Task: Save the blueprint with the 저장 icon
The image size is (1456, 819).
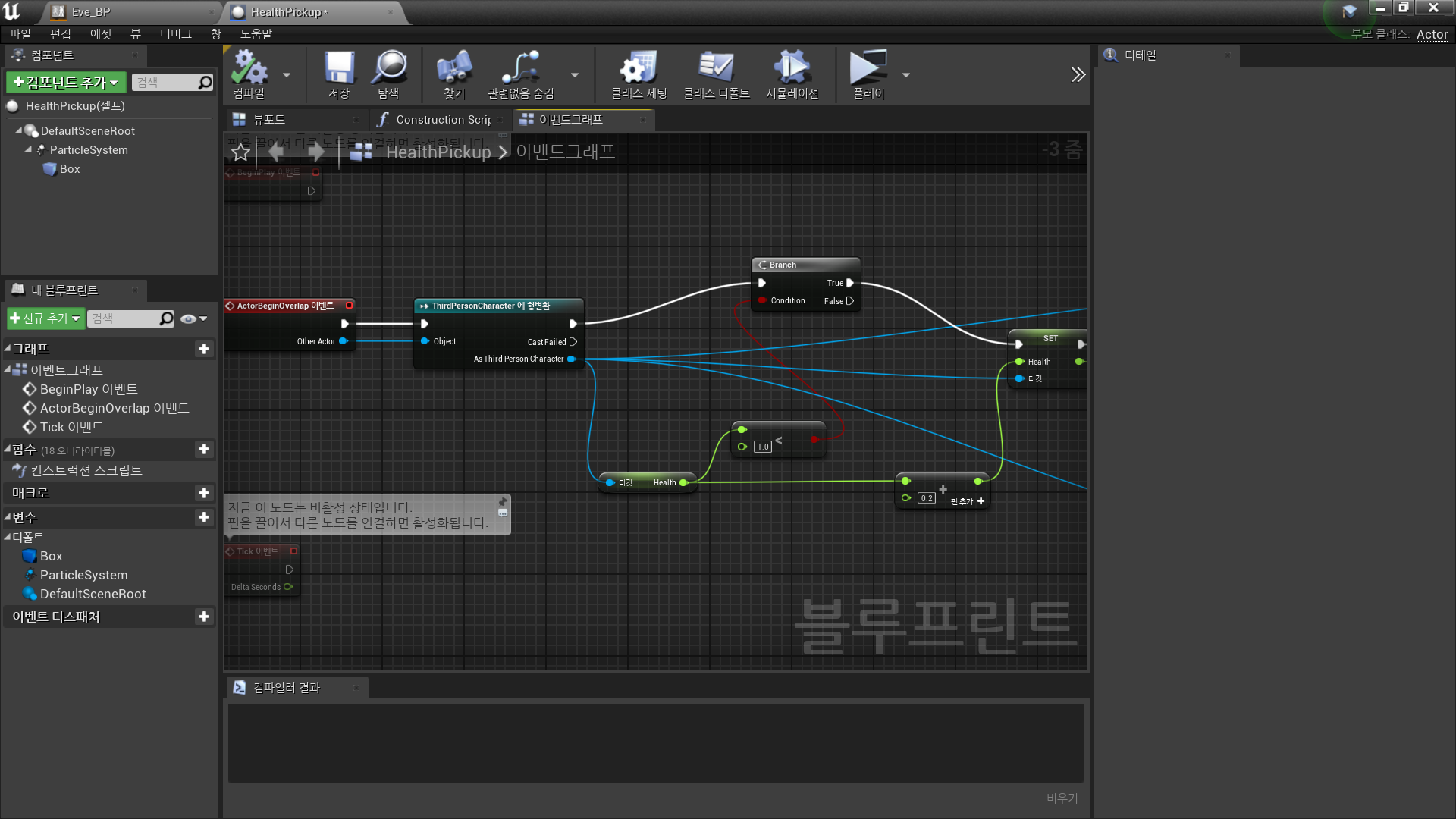Action: point(338,74)
